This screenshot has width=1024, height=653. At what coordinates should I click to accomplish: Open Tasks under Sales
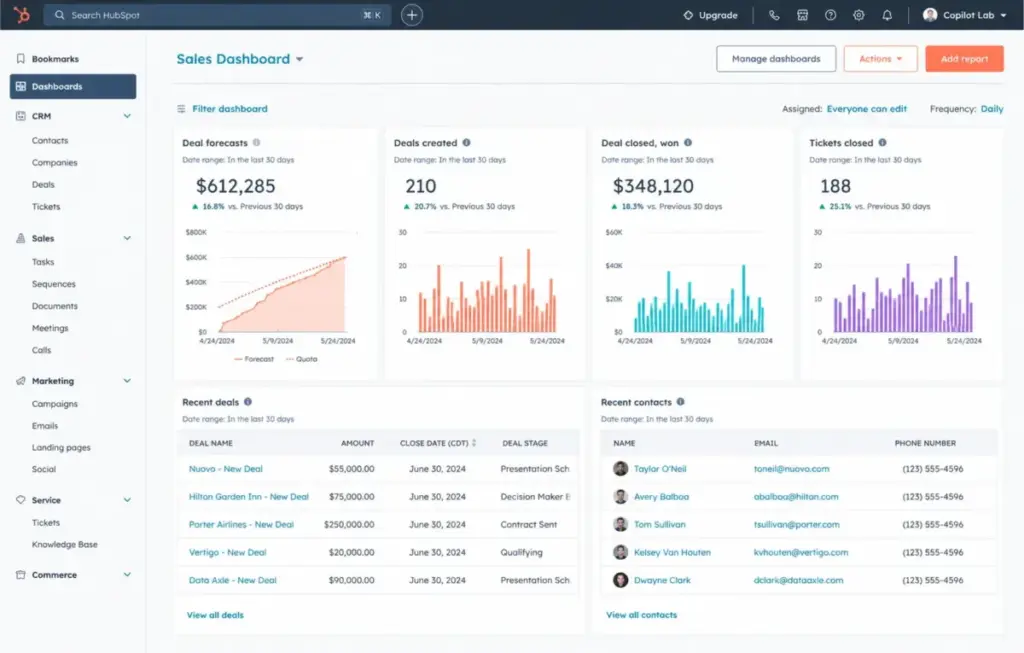(43, 262)
